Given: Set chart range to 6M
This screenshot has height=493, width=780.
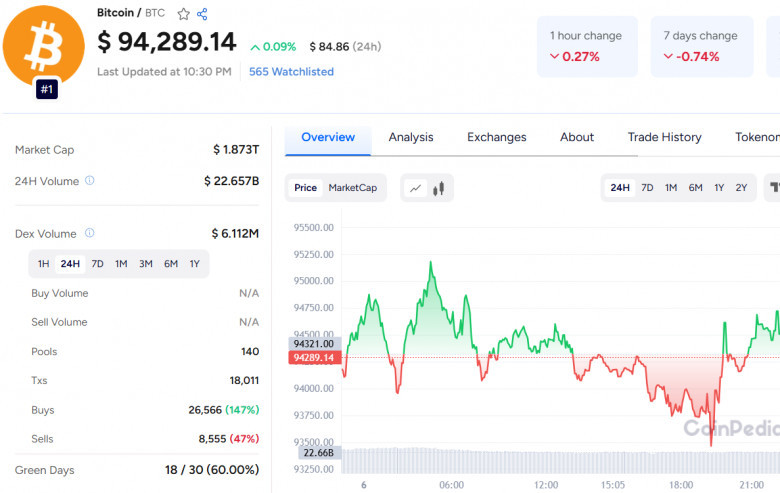Looking at the screenshot, I should [x=695, y=188].
